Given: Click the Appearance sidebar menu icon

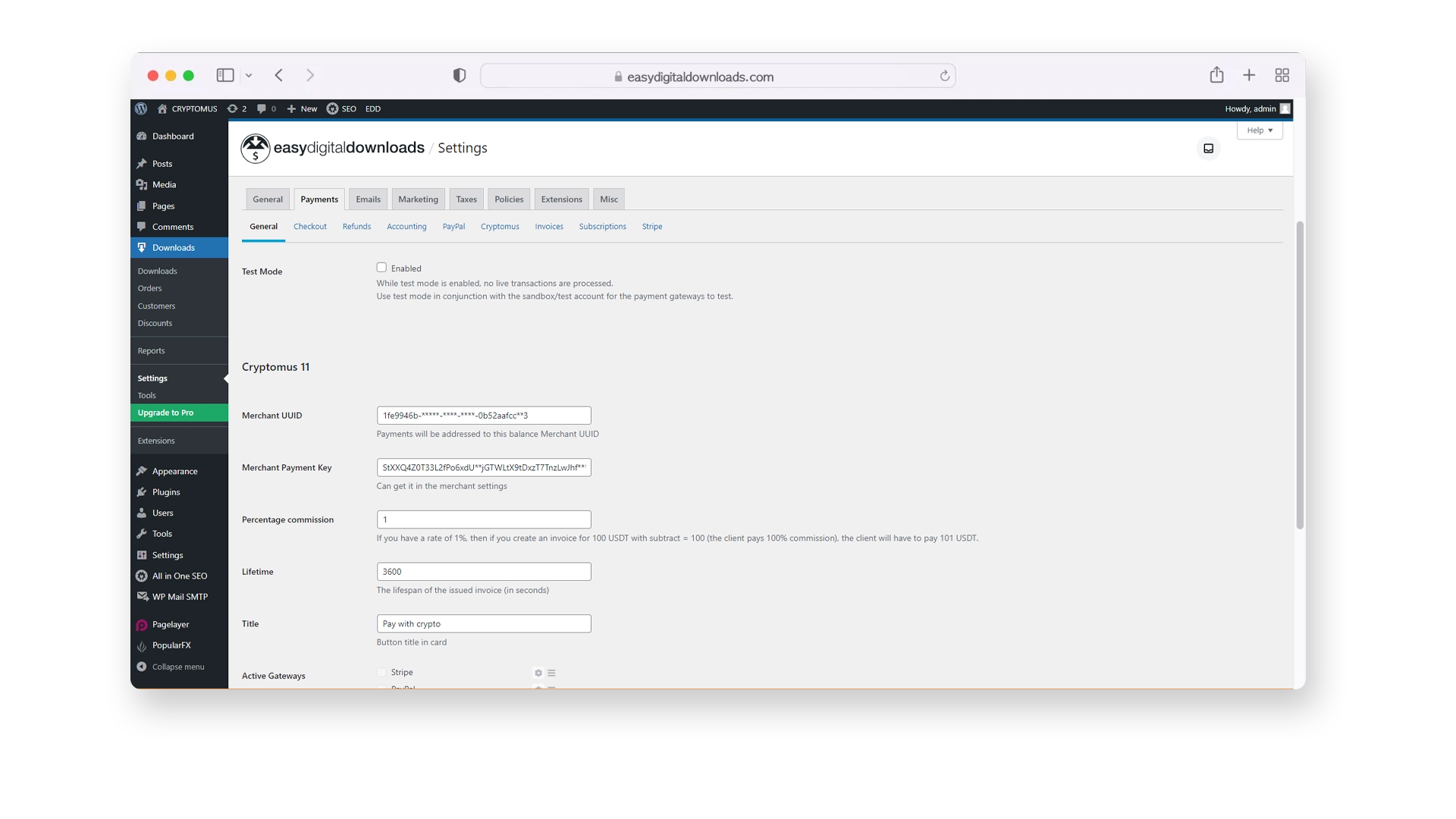Looking at the screenshot, I should (x=142, y=471).
